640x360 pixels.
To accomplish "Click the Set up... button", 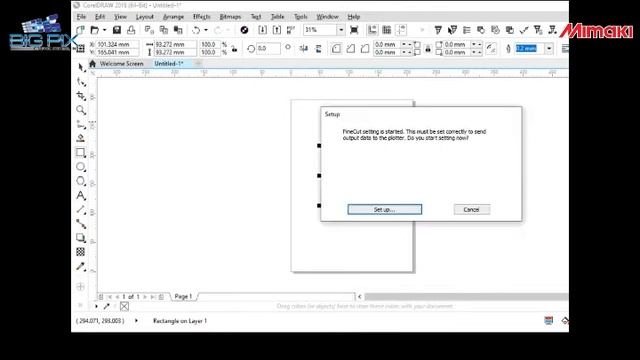I will pos(384,209).
